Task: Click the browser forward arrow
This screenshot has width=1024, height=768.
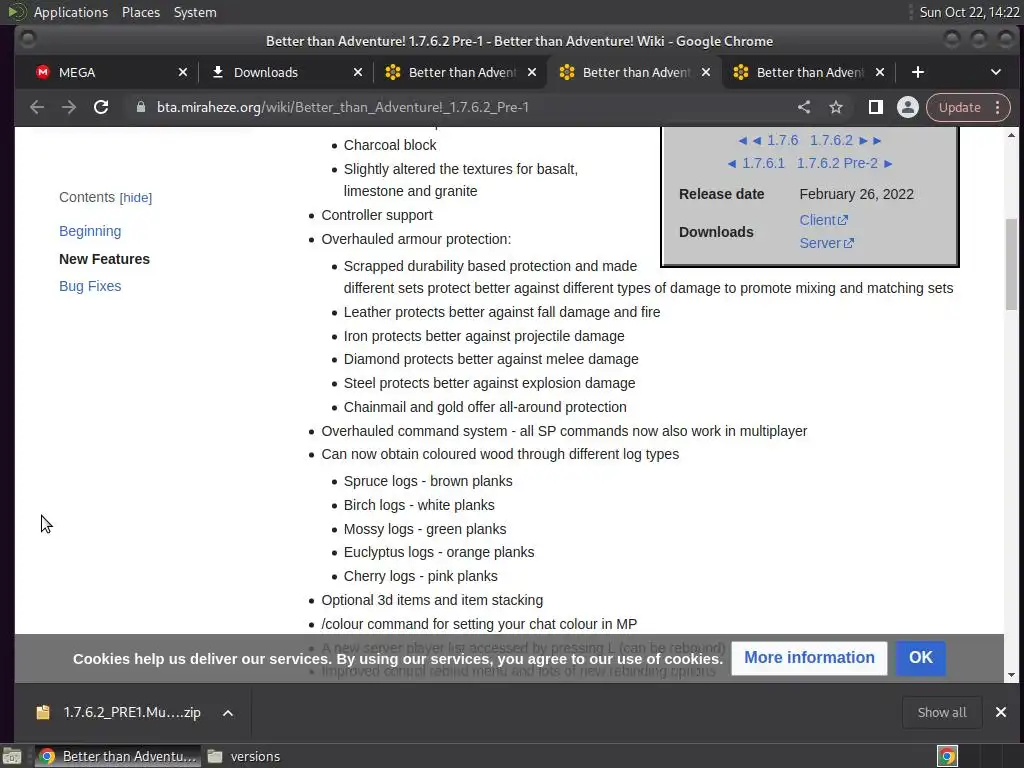Action: pyautogui.click(x=69, y=107)
